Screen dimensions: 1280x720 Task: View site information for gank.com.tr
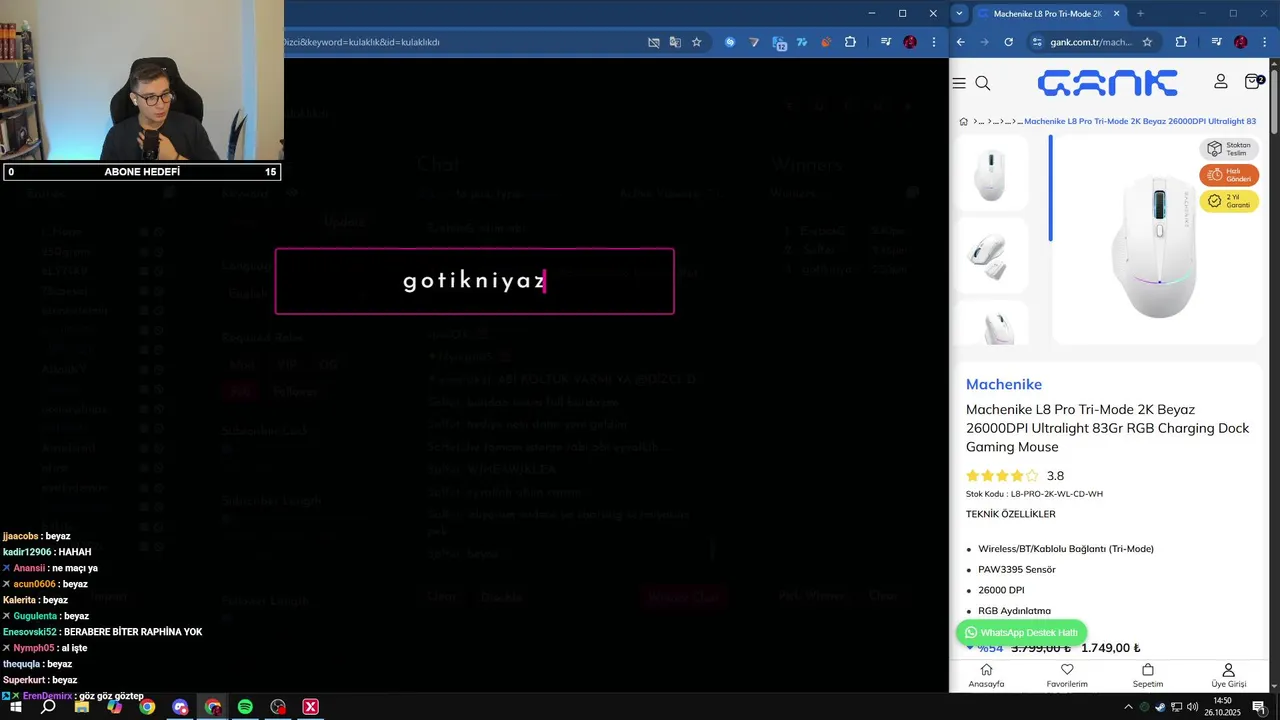pyautogui.click(x=1037, y=42)
